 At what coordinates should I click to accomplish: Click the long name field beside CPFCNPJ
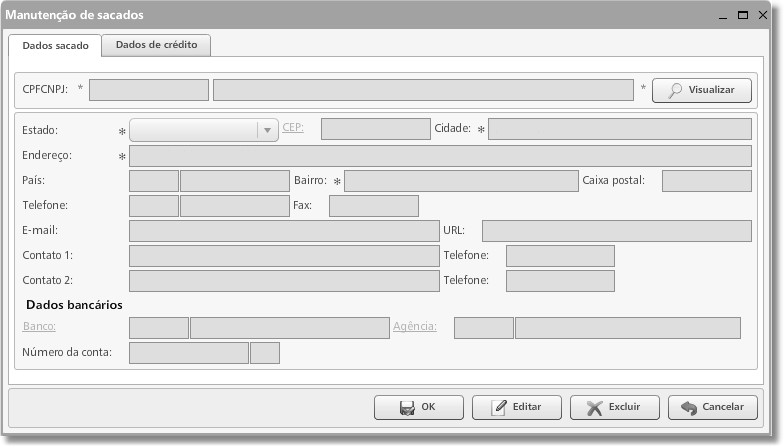(x=423, y=90)
